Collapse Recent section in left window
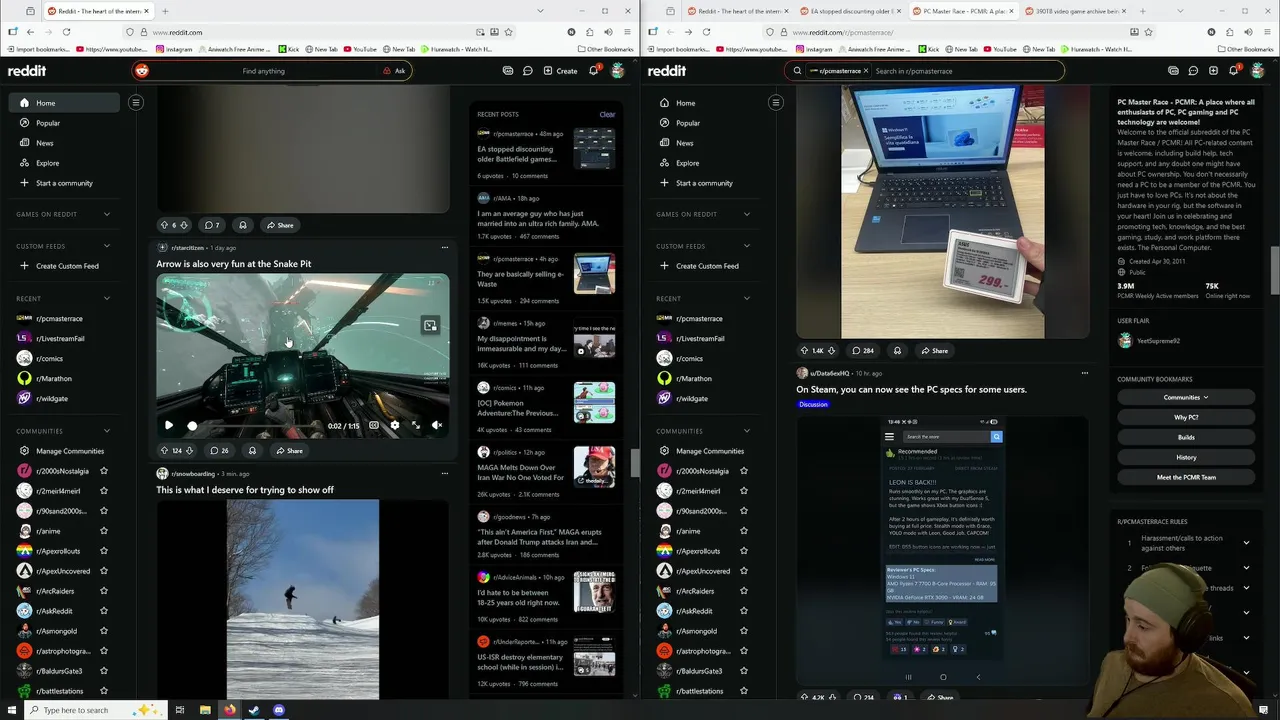Viewport: 1280px width, 720px height. coord(107,298)
